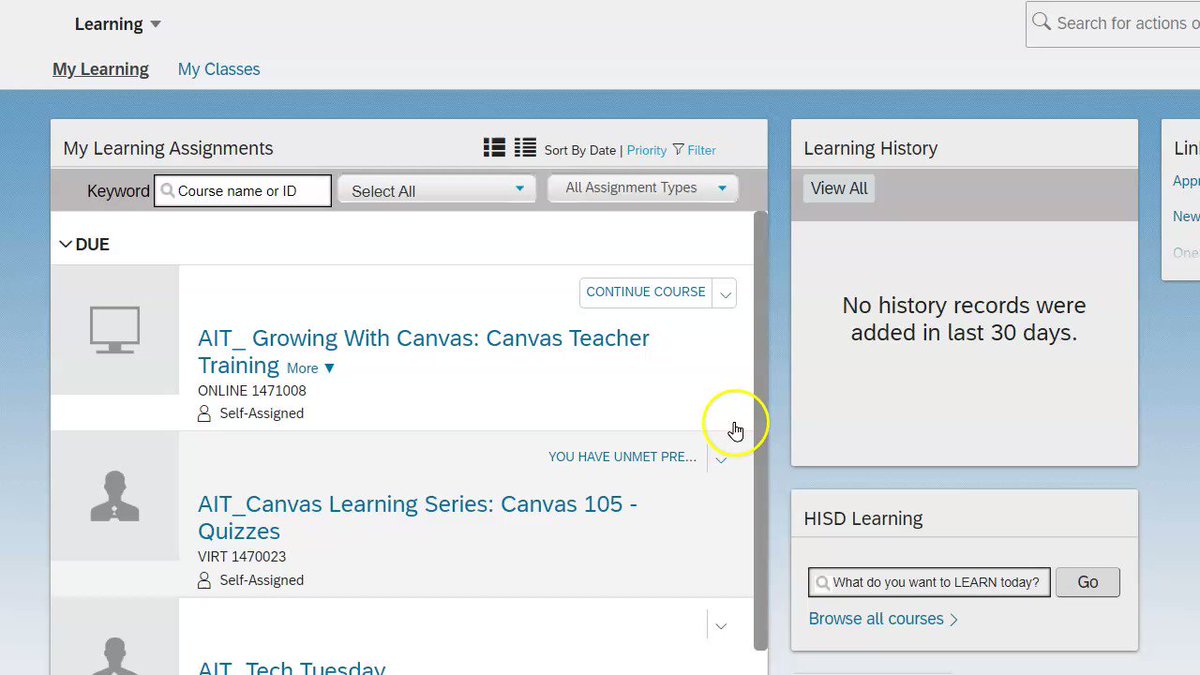Click the magnifier icon in Keyword field

[168, 191]
